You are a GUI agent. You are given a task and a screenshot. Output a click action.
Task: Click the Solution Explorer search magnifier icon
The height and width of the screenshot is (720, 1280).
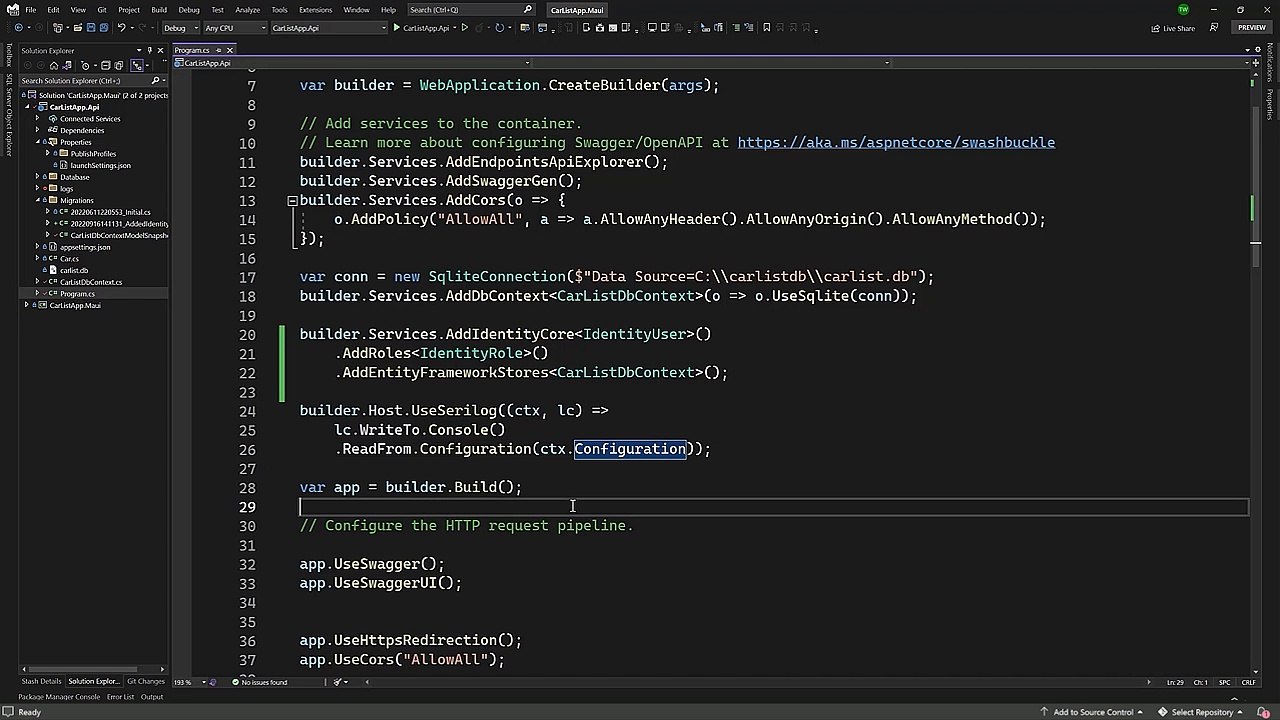click(156, 80)
